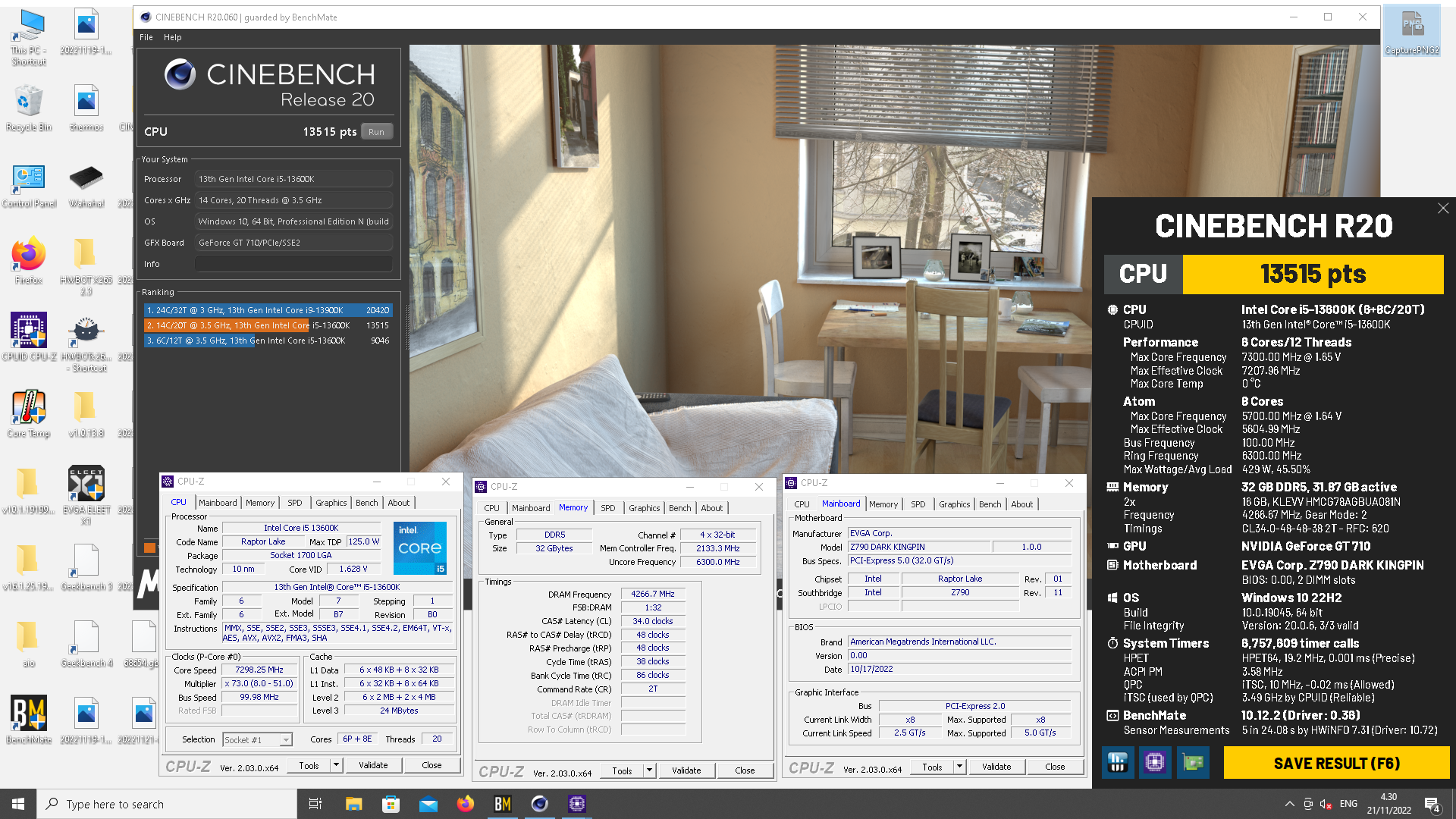The width and height of the screenshot is (1456, 819).
Task: Open This PC shortcut on desktop
Action: pyautogui.click(x=29, y=37)
